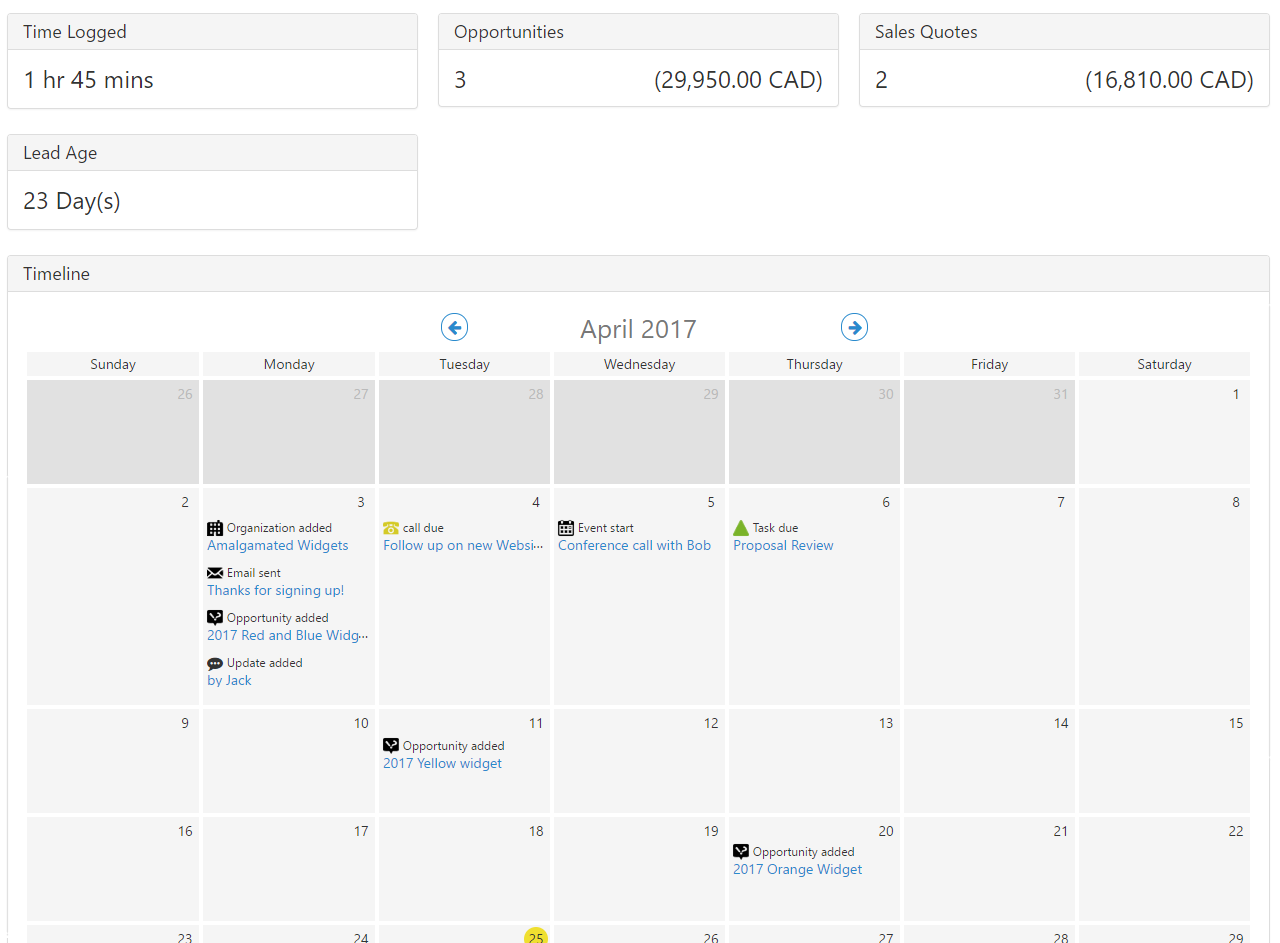Click the Opportunities panel header
The height and width of the screenshot is (943, 1280).
tap(638, 32)
